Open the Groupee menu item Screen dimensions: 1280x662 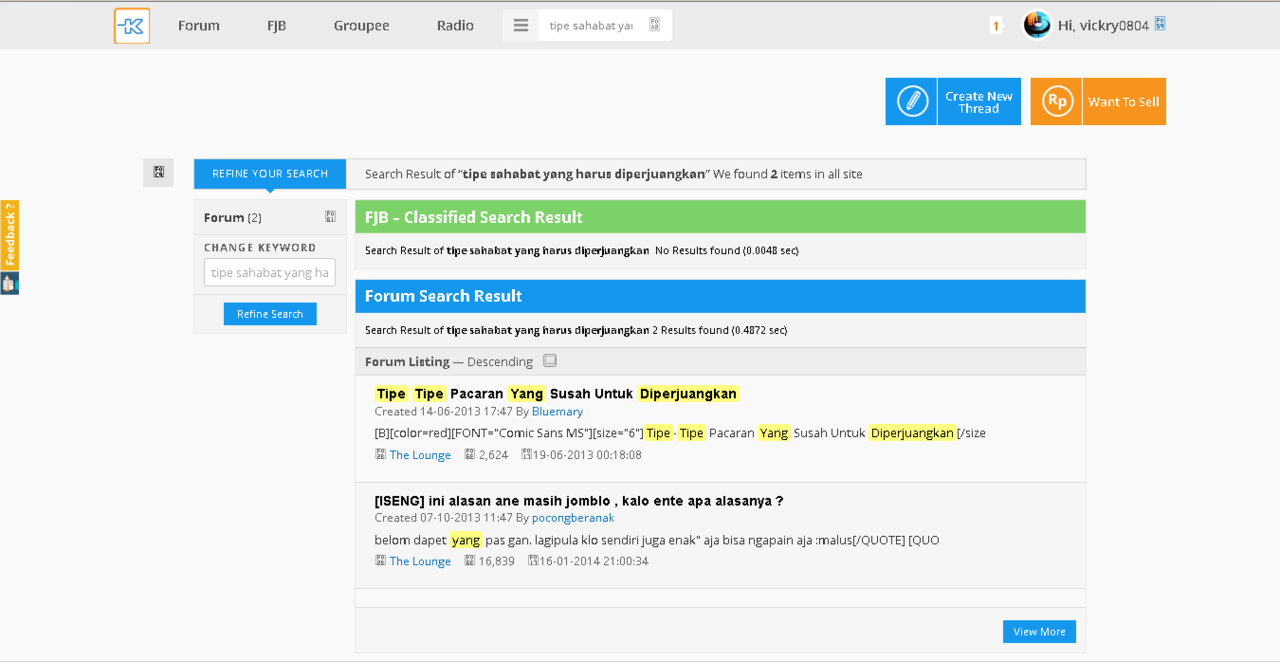(x=361, y=25)
